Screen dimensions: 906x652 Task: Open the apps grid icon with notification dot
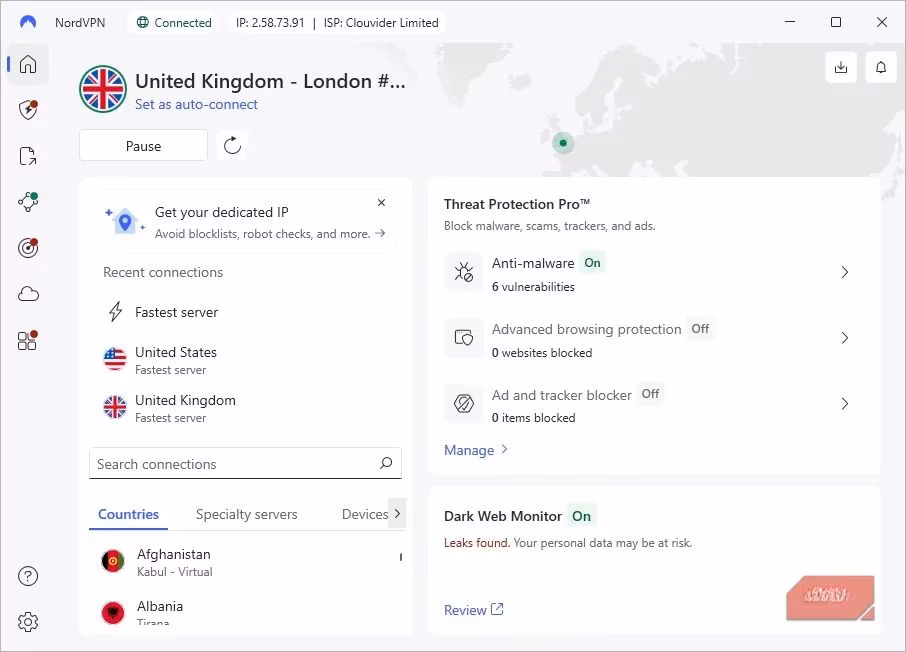[27, 340]
